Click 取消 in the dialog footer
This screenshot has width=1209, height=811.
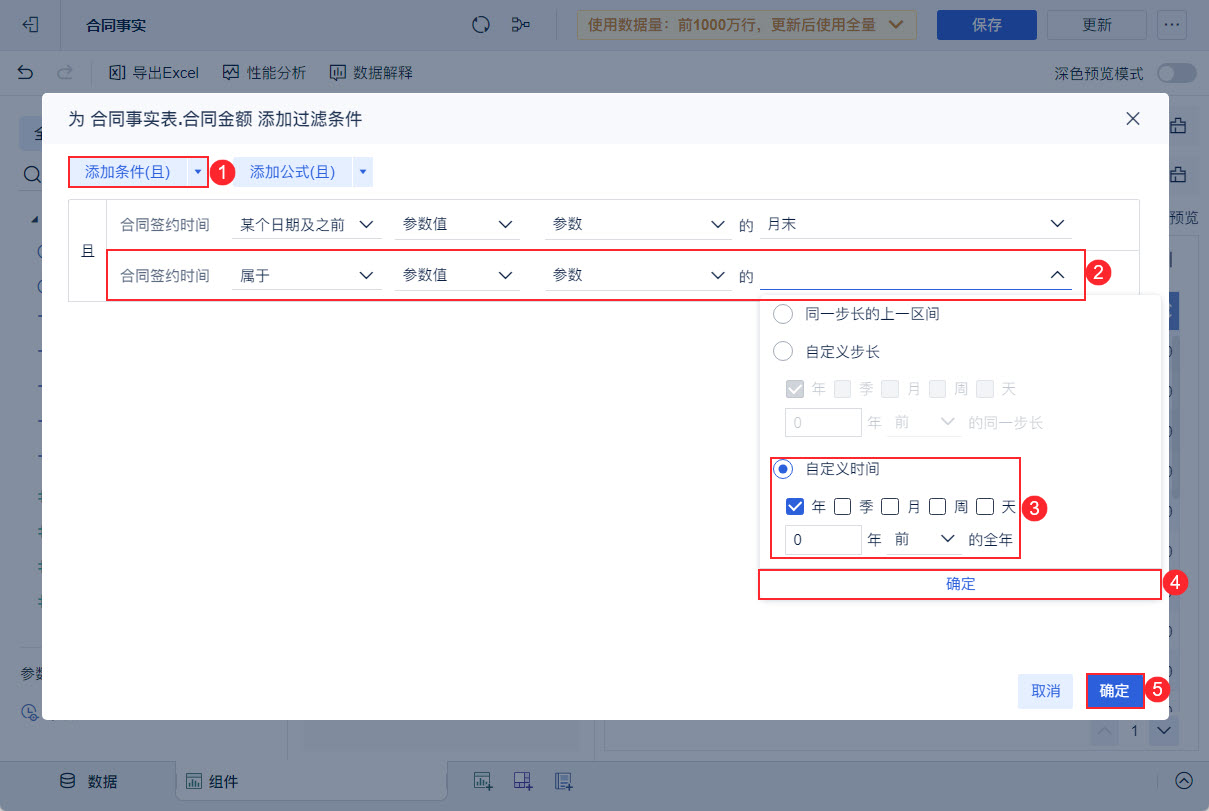coord(1046,691)
